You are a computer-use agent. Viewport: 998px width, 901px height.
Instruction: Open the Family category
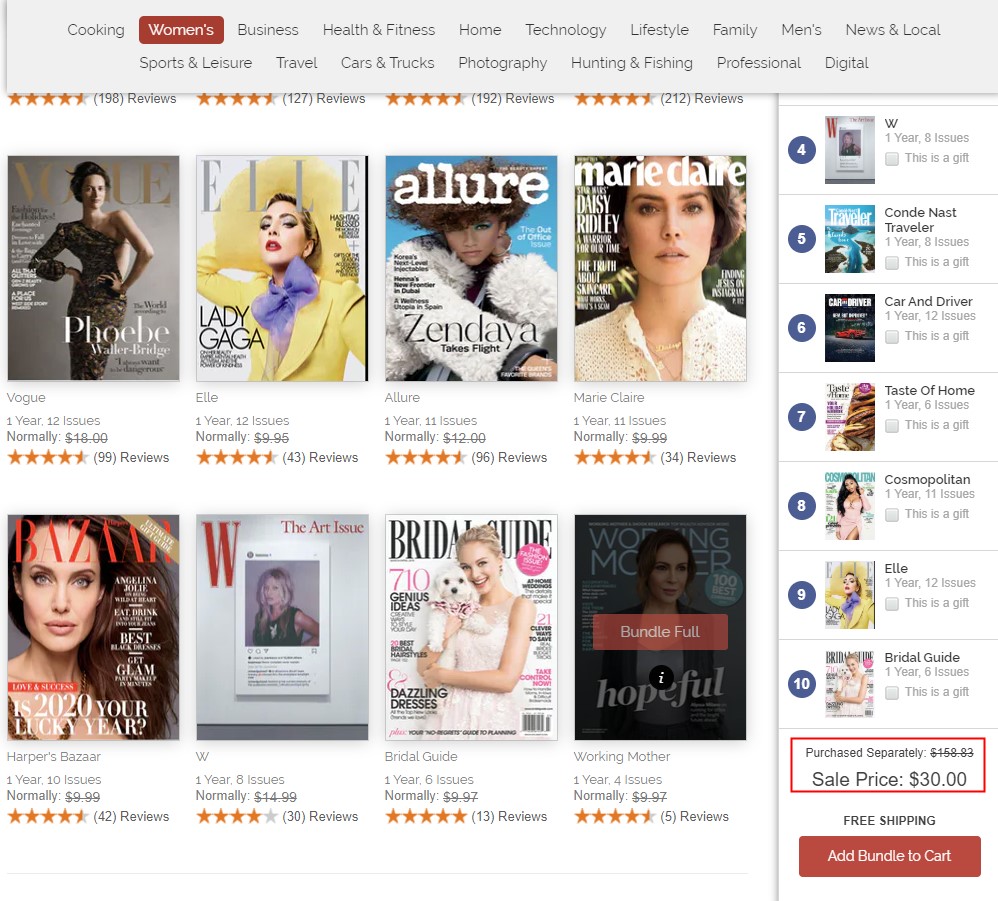coord(734,30)
